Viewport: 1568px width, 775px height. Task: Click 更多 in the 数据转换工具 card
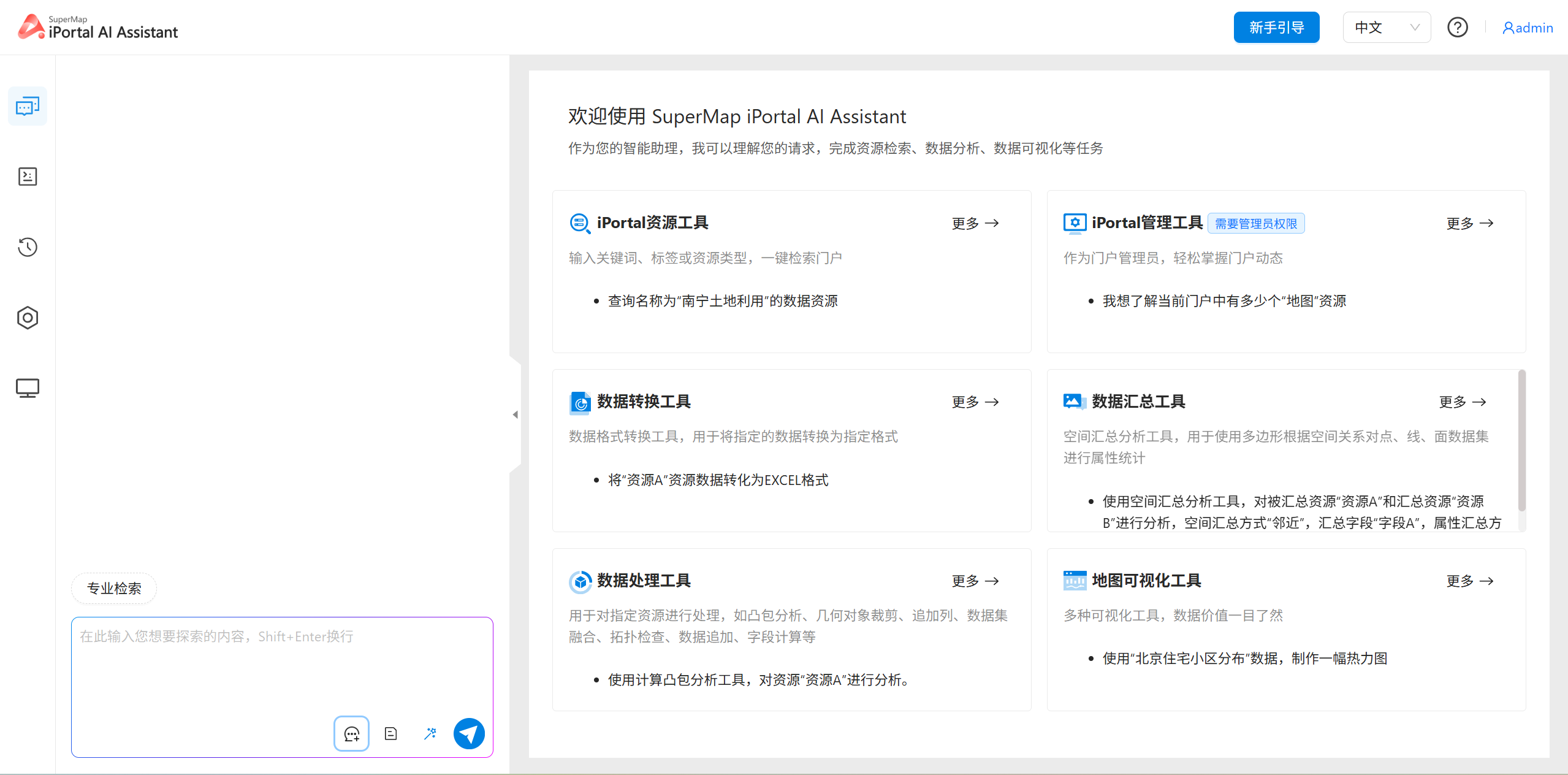[x=975, y=402]
